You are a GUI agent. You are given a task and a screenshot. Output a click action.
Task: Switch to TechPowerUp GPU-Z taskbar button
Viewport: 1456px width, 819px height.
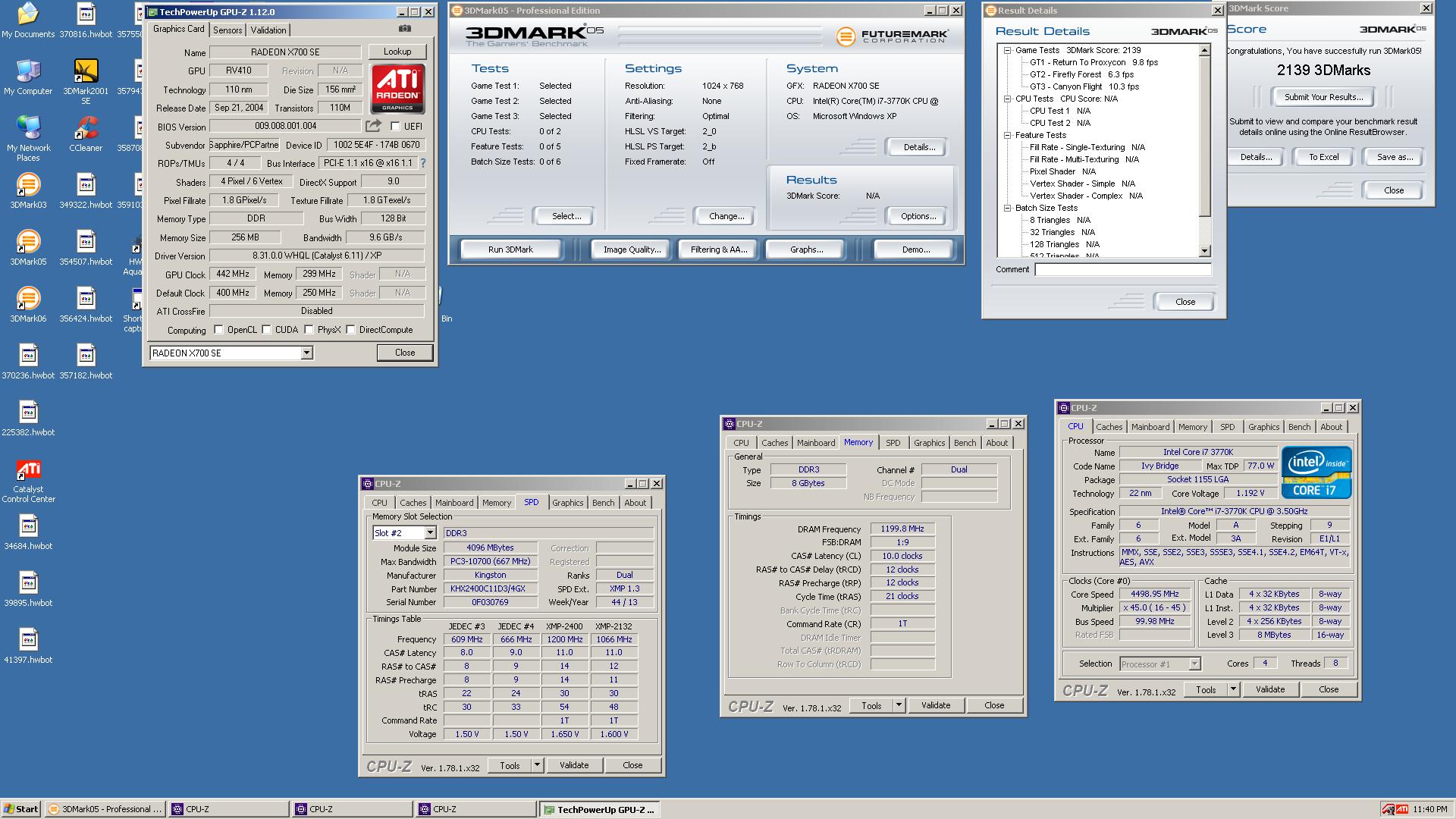coord(599,809)
